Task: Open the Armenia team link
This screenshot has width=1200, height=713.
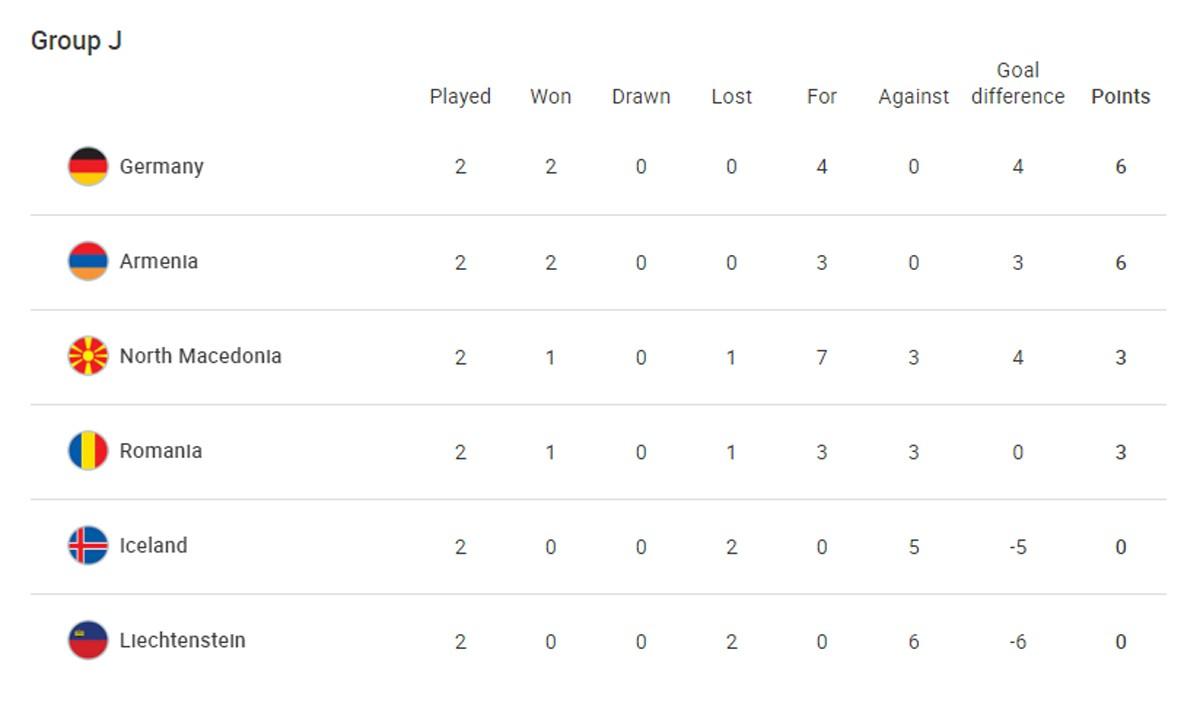Action: [x=159, y=262]
